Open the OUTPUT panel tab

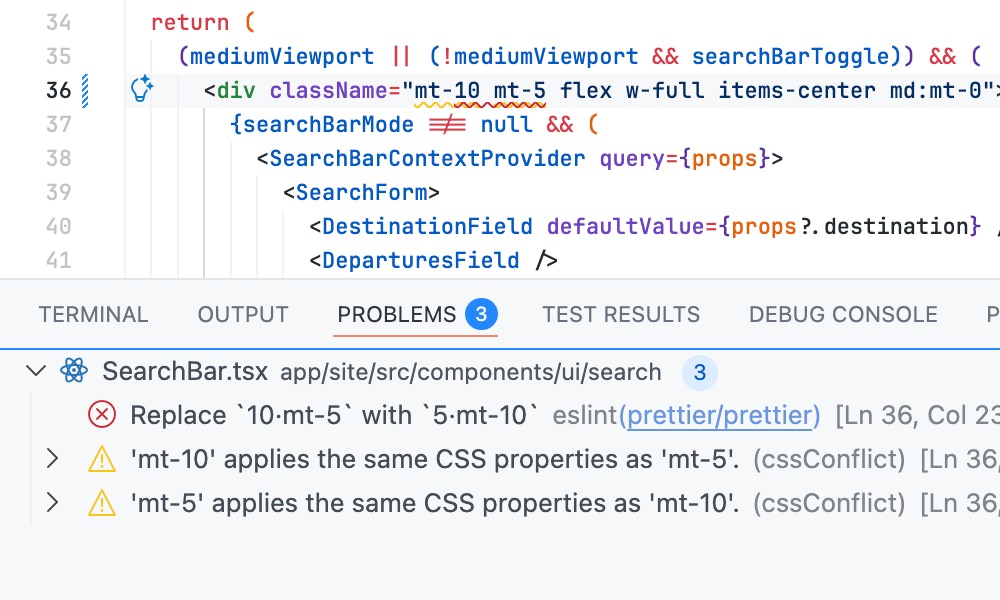pos(242,314)
